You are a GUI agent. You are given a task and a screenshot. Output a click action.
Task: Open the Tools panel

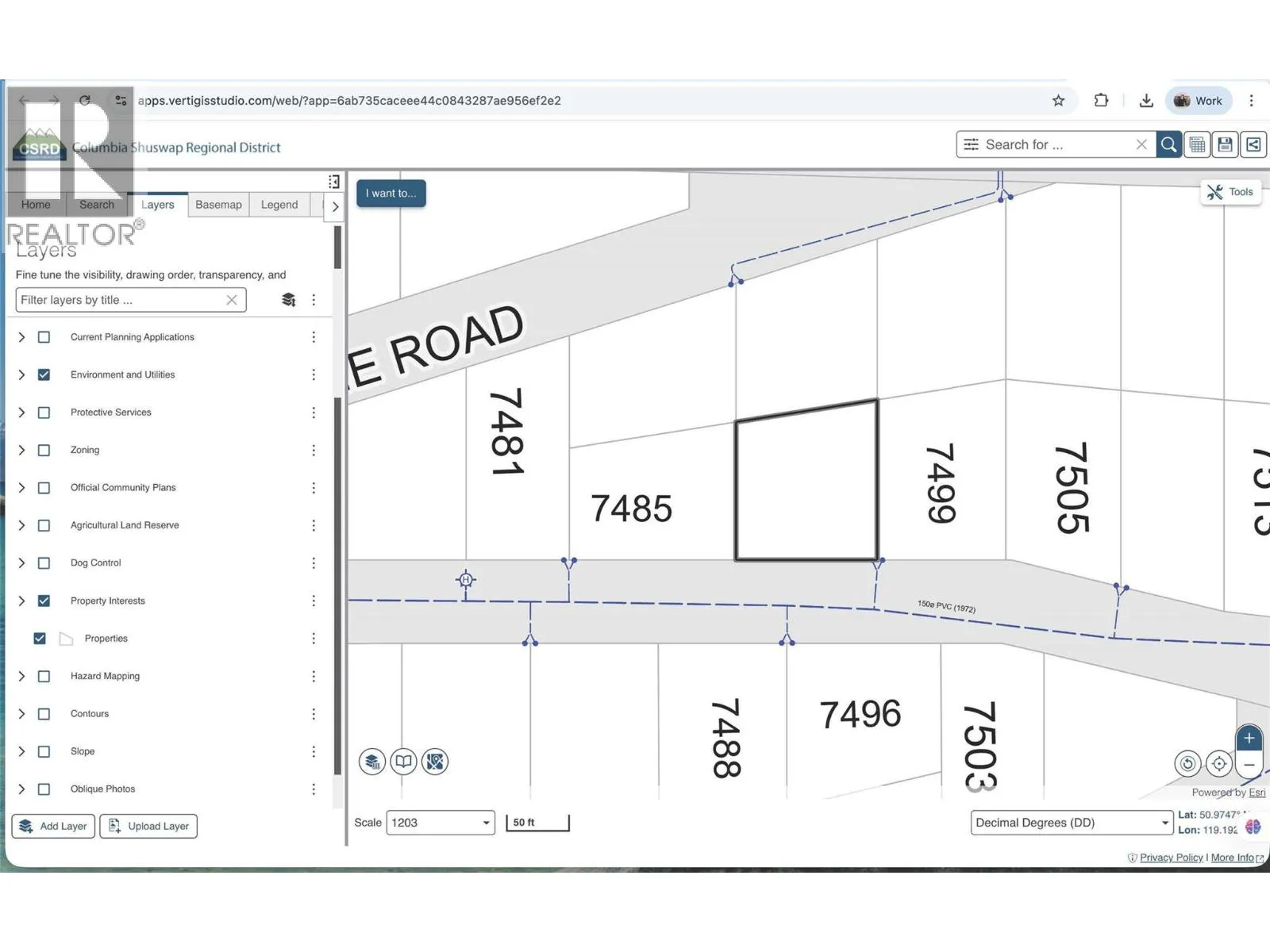click(x=1230, y=192)
